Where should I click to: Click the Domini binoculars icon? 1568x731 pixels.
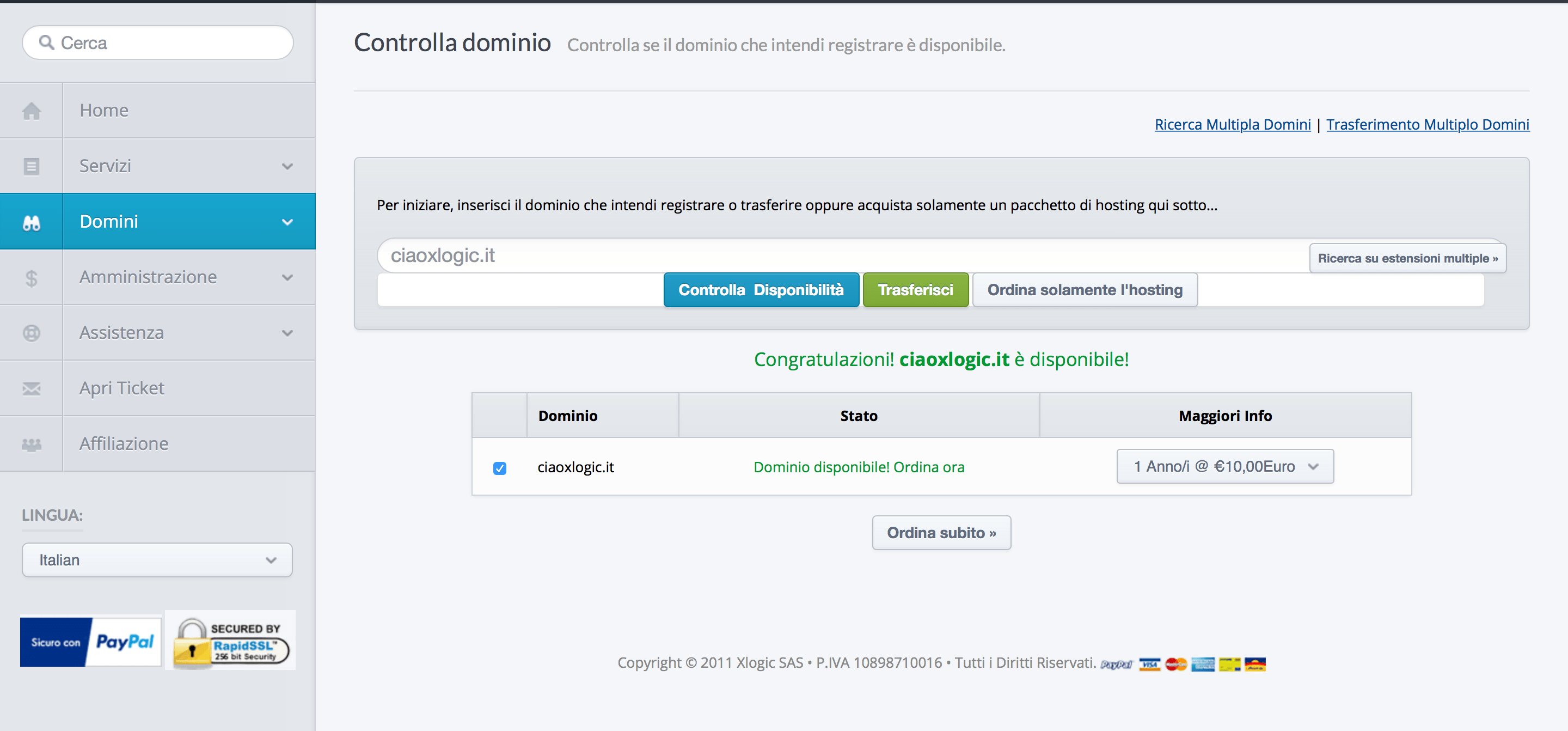[31, 222]
